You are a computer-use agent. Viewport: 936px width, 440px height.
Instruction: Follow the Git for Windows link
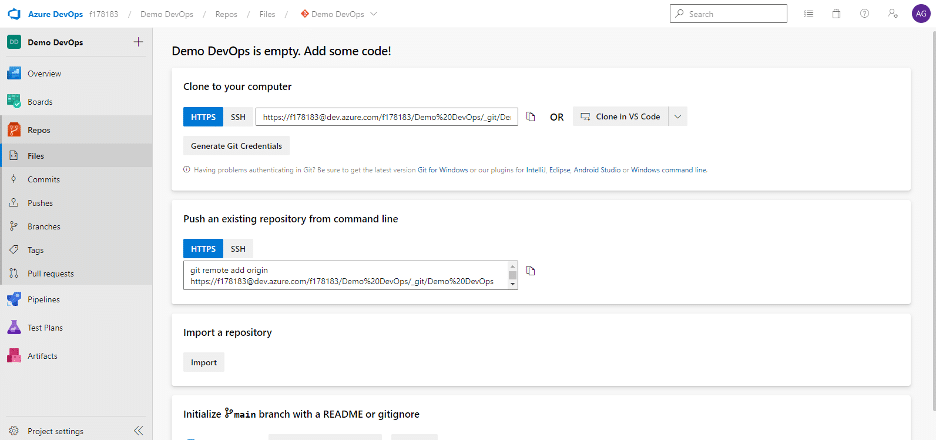(x=442, y=170)
